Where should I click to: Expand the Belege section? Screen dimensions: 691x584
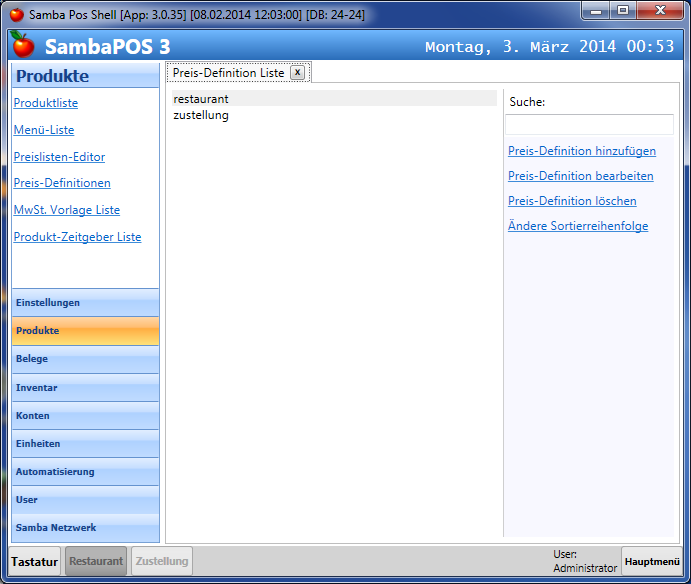pos(84,359)
